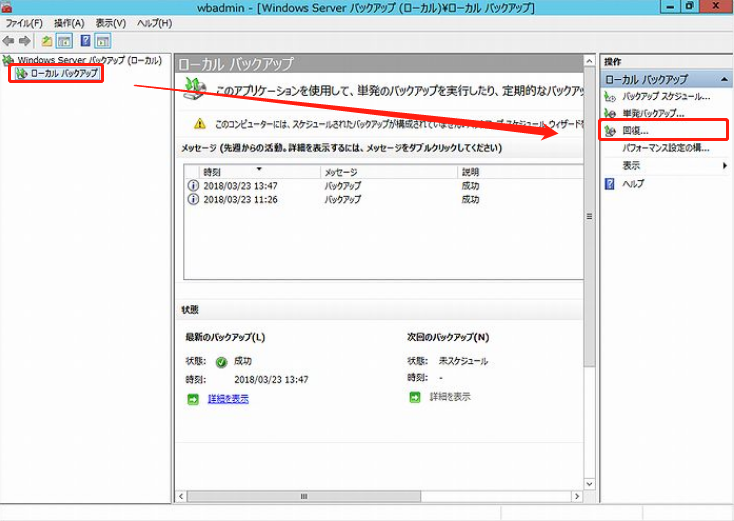Screen dimensions: 734x521
Task: Click 詳細を表示 under 次回のバックアップ
Action: tap(450, 397)
